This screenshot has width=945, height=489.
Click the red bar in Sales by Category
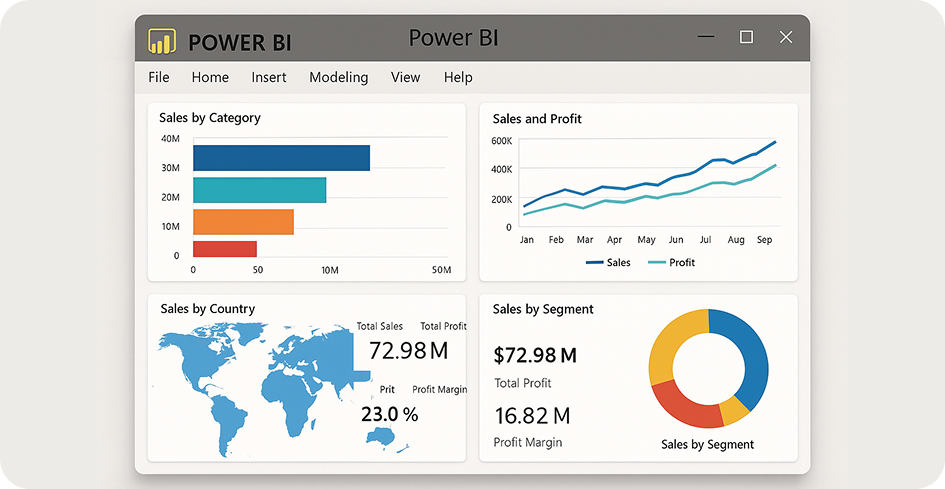point(224,249)
